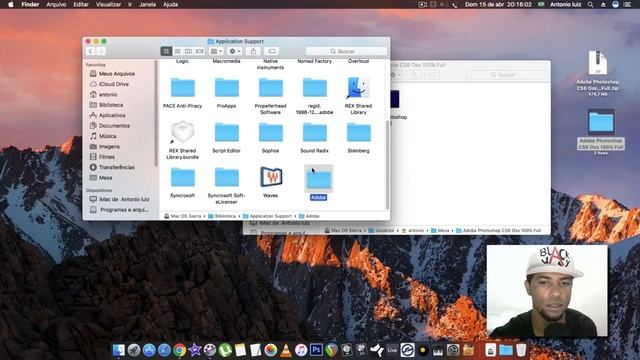Viewport: 640px width, 360px height.
Task: Click the Edit Tags toolbar button
Action: click(x=271, y=51)
